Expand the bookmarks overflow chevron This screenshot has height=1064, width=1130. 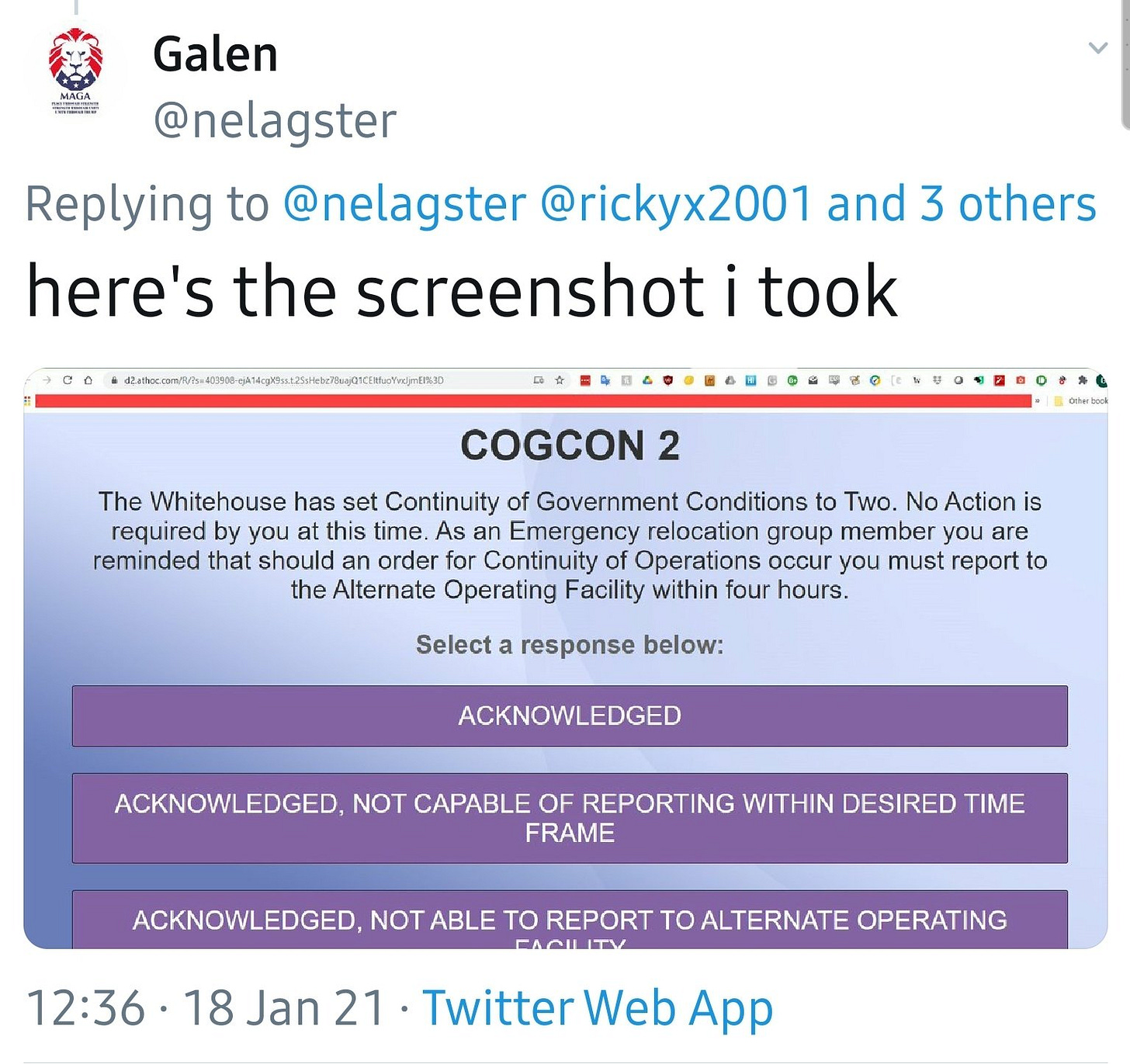1038,400
